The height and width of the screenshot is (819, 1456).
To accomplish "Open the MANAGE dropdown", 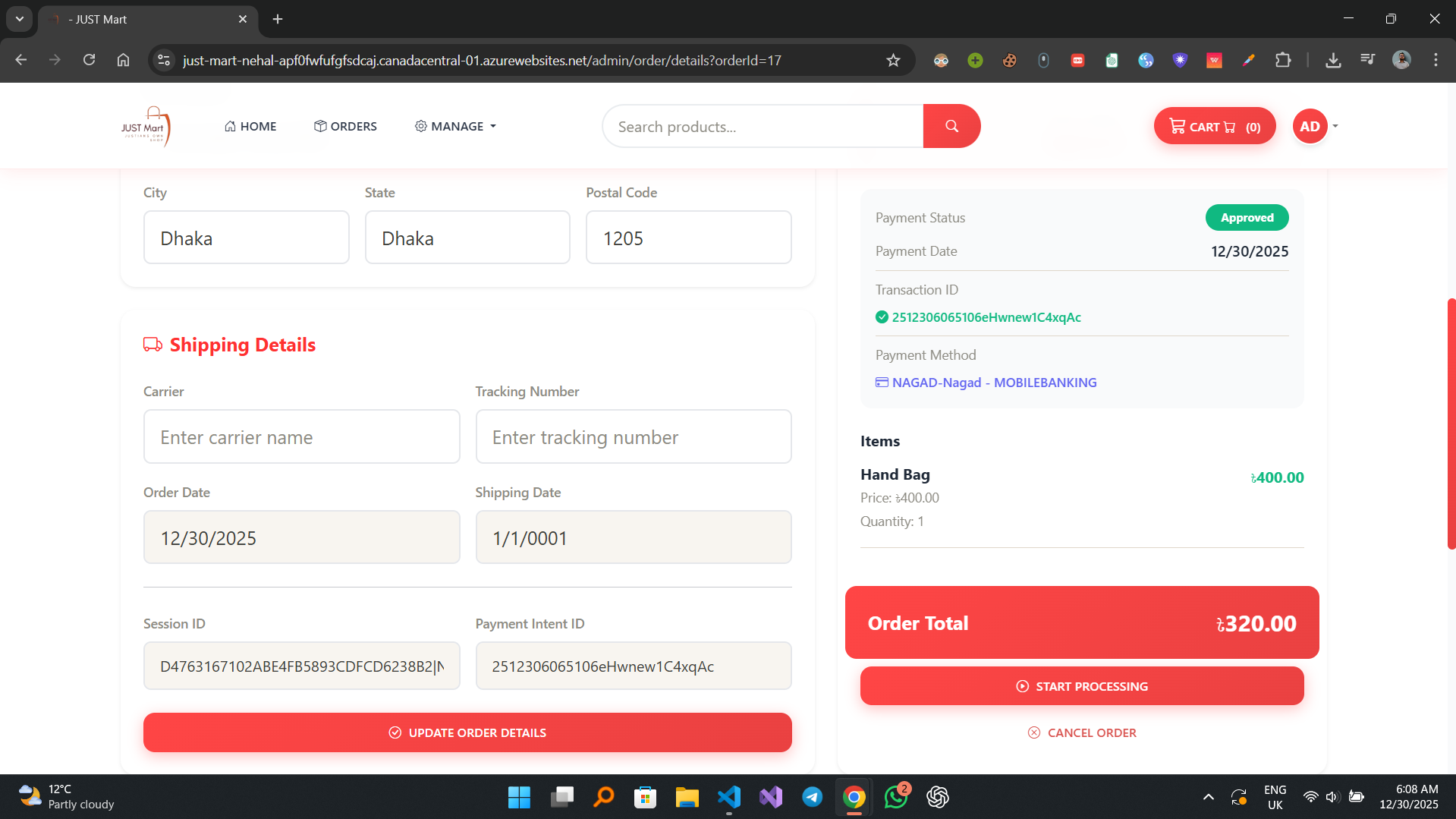I will 454,126.
